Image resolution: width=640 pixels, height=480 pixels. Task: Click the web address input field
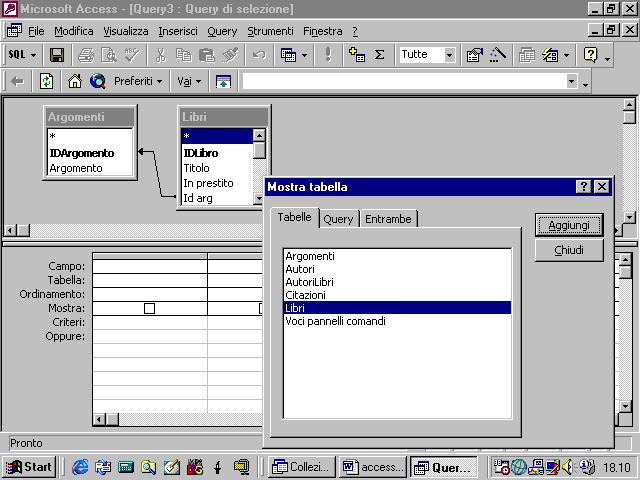[404, 81]
